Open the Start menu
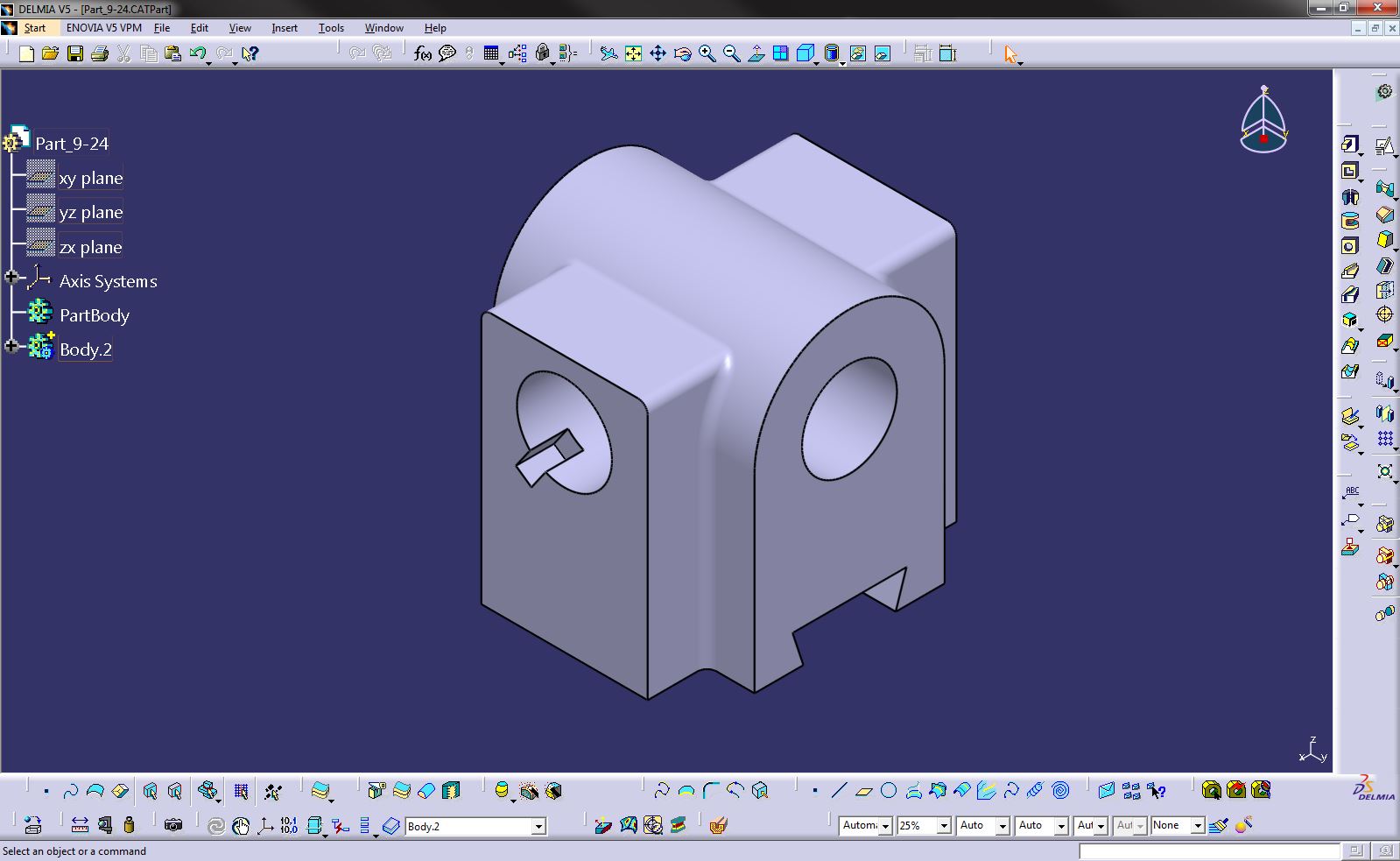The width and height of the screenshot is (1400, 861). click(x=35, y=28)
